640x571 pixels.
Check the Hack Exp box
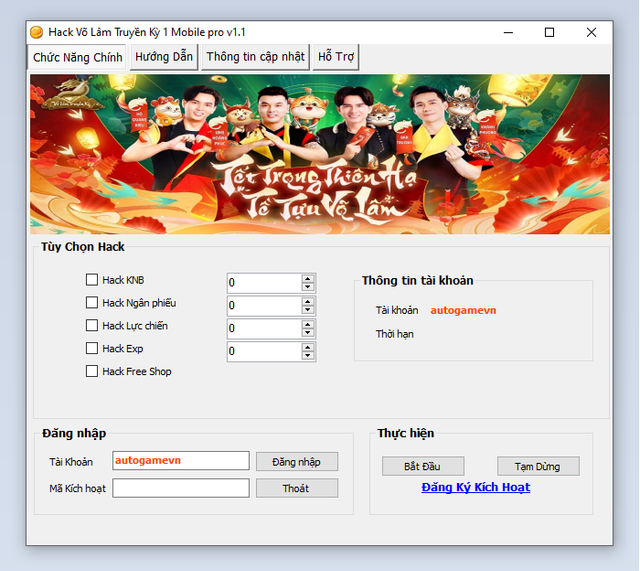pyautogui.click(x=92, y=349)
